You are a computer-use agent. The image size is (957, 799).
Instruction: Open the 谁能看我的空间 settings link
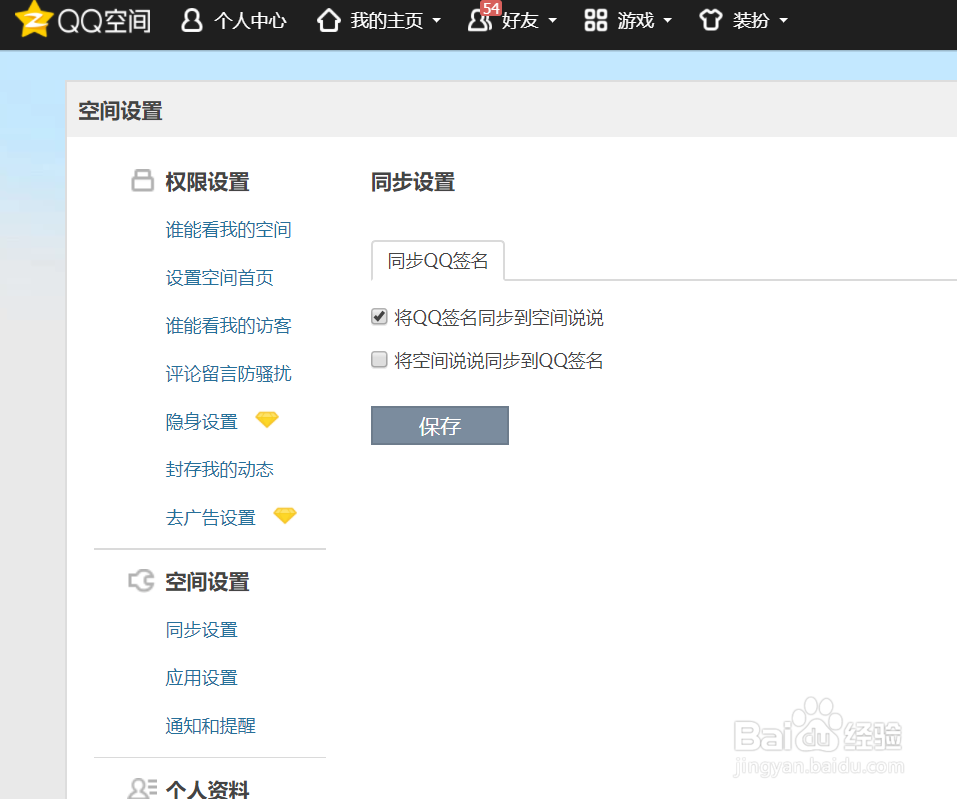coord(228,229)
